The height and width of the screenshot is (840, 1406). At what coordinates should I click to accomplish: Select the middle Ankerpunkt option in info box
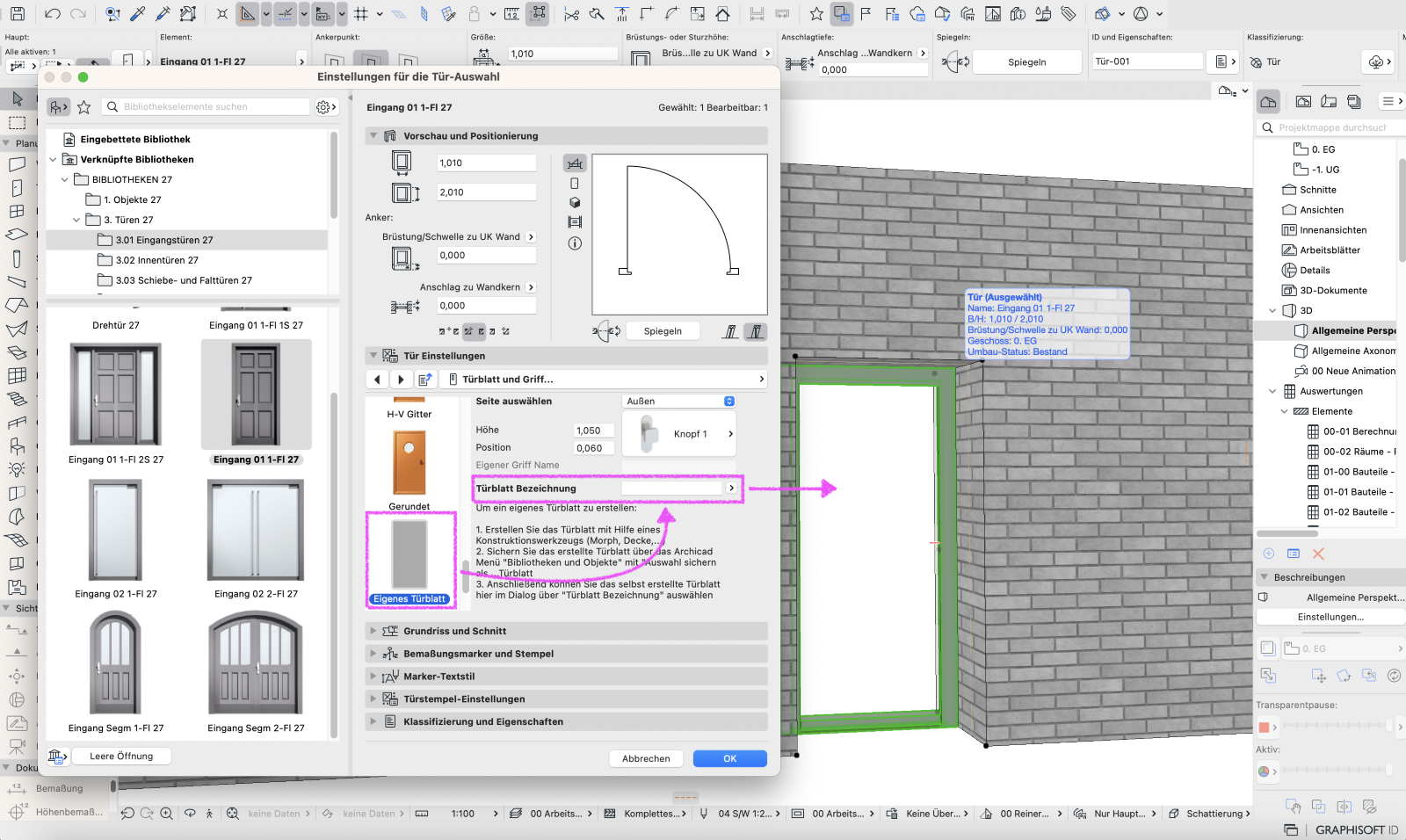click(x=371, y=60)
